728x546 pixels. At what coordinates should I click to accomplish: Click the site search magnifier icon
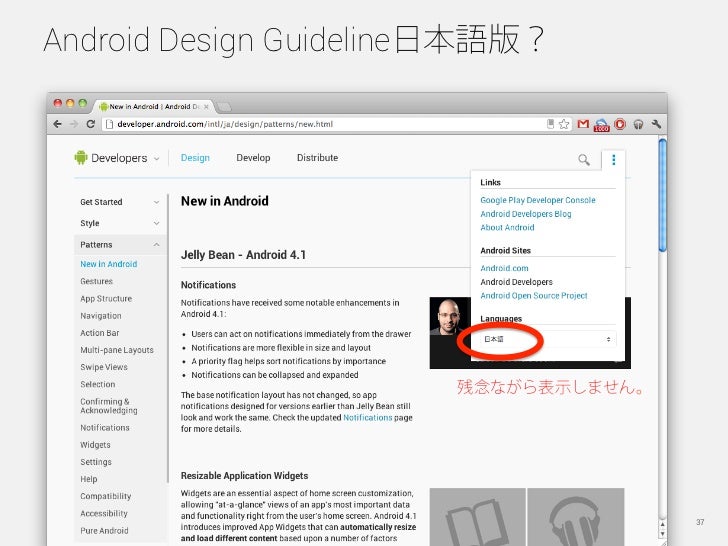[x=584, y=160]
